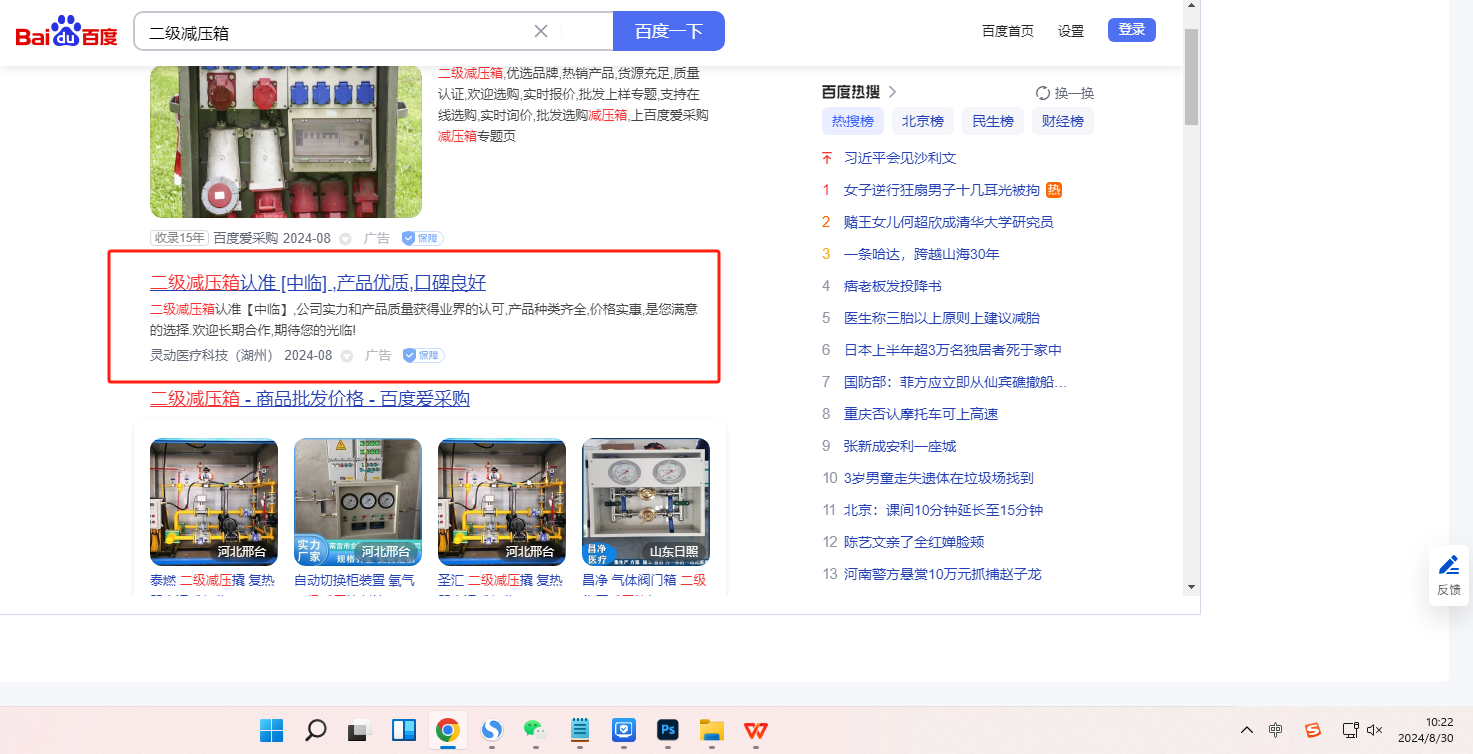Open 二级减压箱 - 商品批发价格 - 百度爱采购 link
Viewport: 1473px width, 754px height.
coord(309,399)
